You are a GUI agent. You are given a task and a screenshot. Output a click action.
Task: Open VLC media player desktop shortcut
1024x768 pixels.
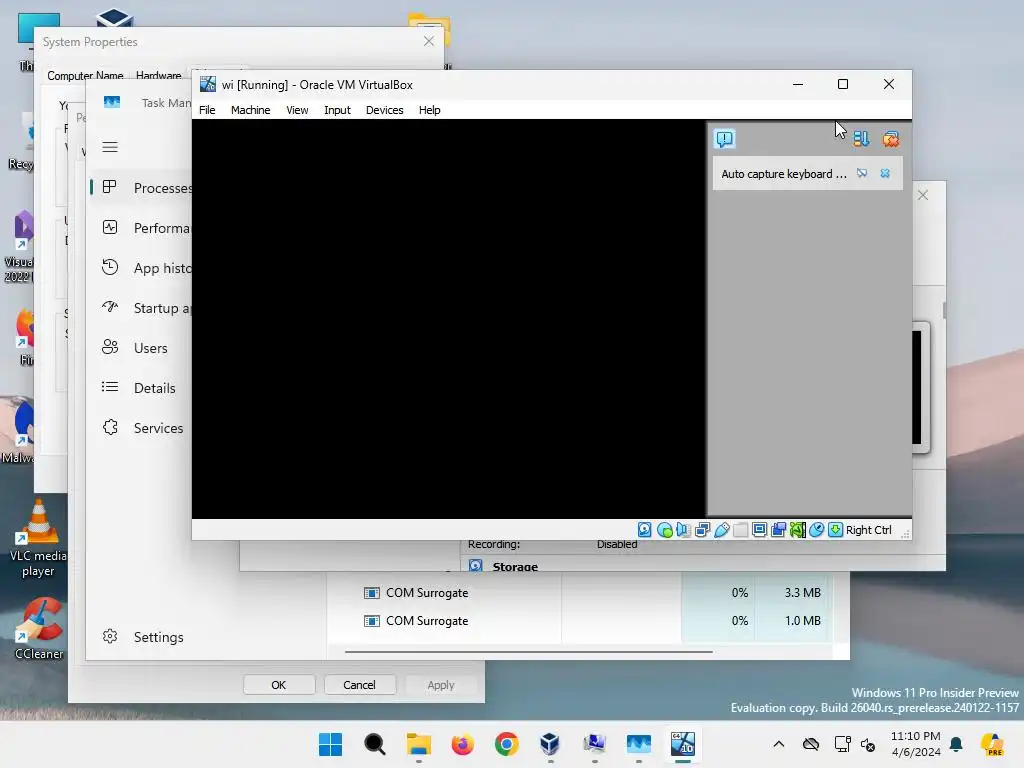coord(37,538)
